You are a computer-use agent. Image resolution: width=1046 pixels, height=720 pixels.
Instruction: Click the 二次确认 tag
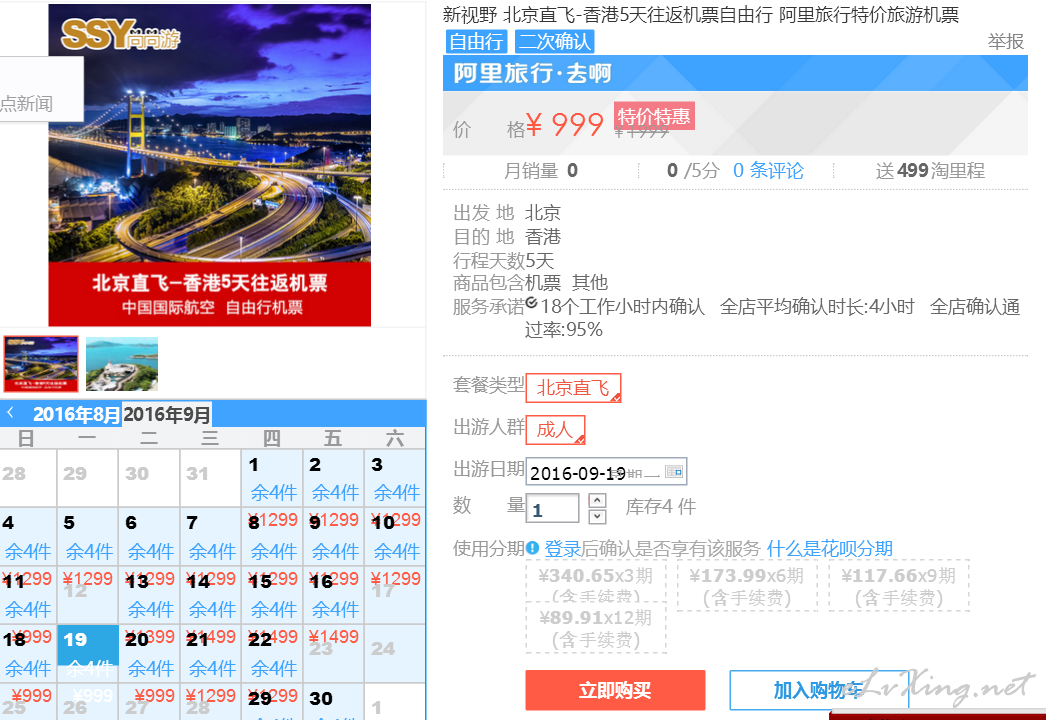pos(554,41)
